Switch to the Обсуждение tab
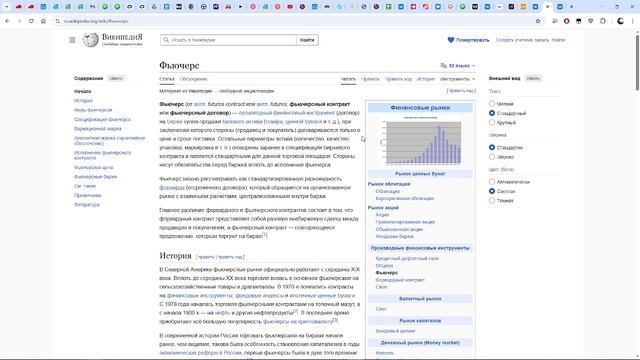Screen dimensions: 640x360 click(193, 79)
